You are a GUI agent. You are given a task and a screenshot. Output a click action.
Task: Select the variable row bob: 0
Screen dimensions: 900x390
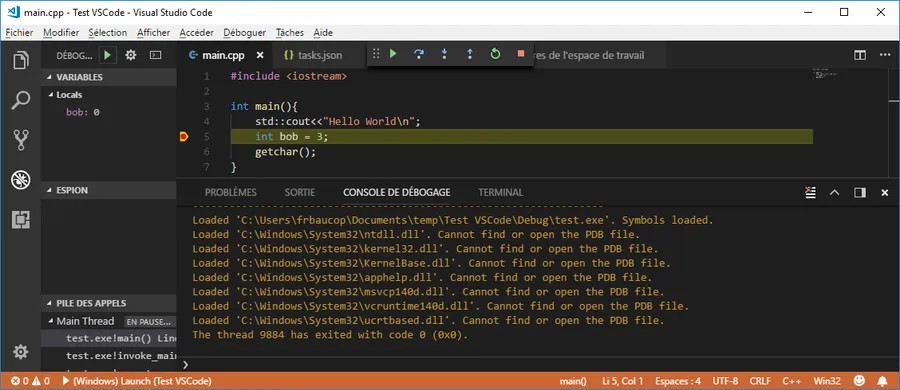tap(109, 113)
